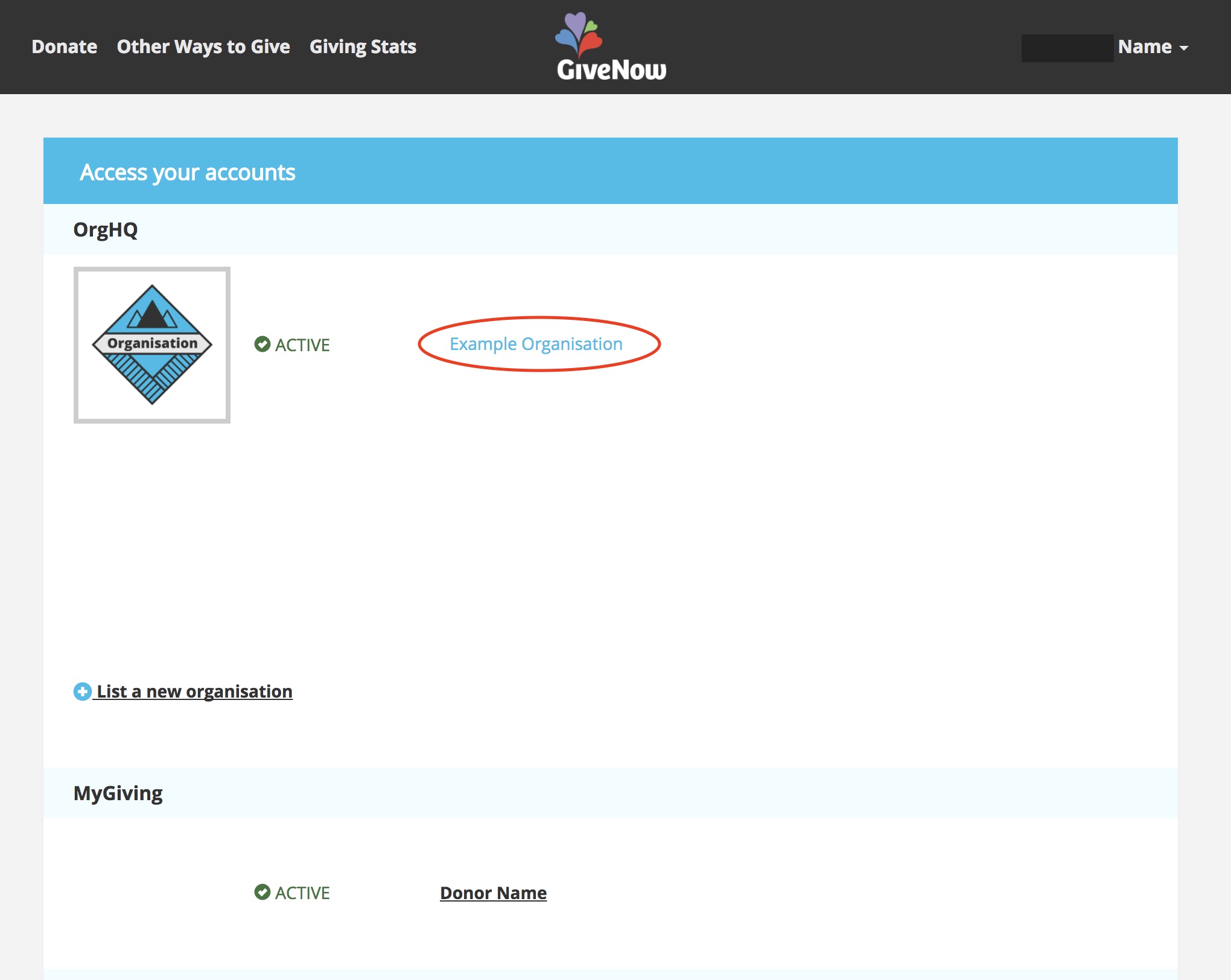Click the Organisation logo thumbnail
Screen dimensions: 1231x980
(152, 345)
